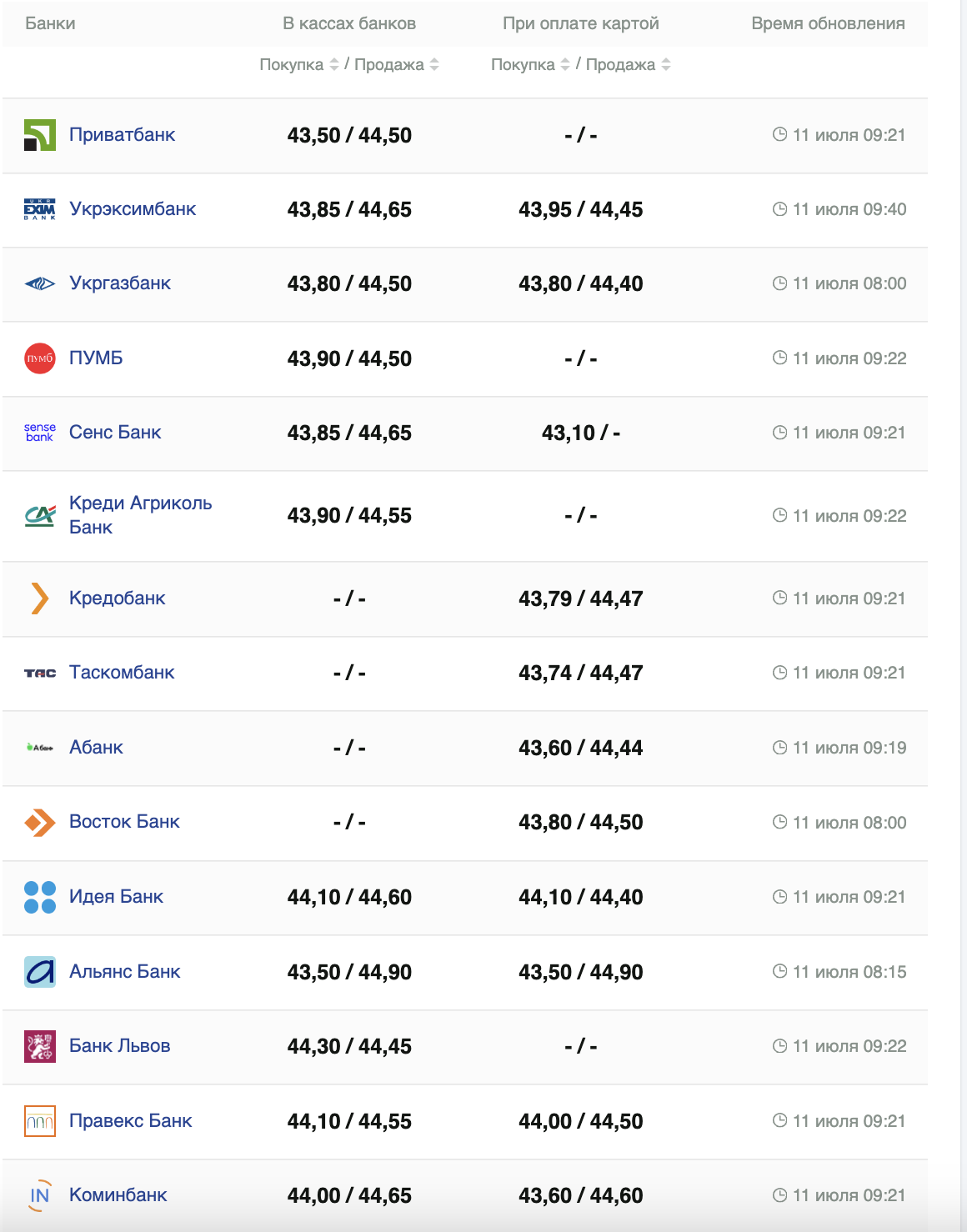Click the Время обновления column header
Image resolution: width=967 pixels, height=1232 pixels.
pyautogui.click(x=828, y=23)
